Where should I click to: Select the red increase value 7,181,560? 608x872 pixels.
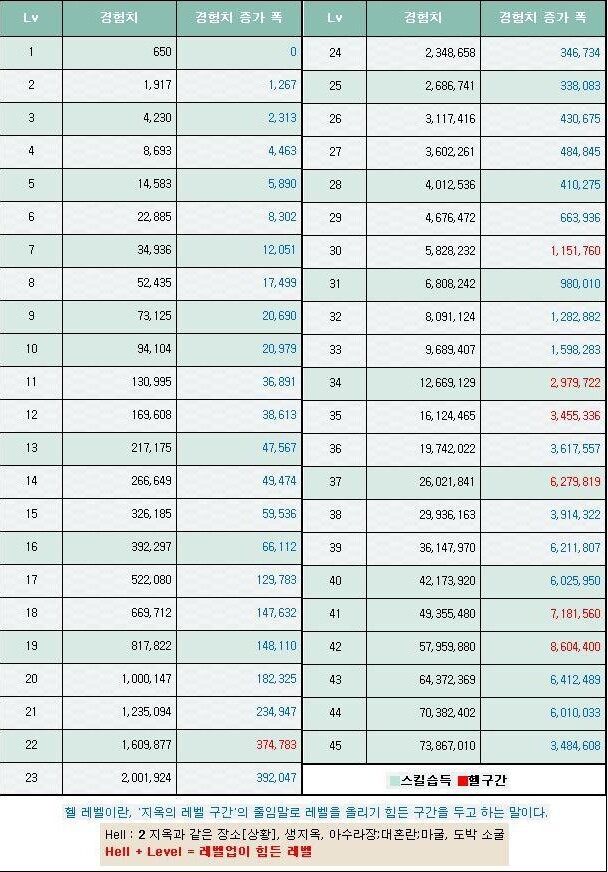(575, 614)
